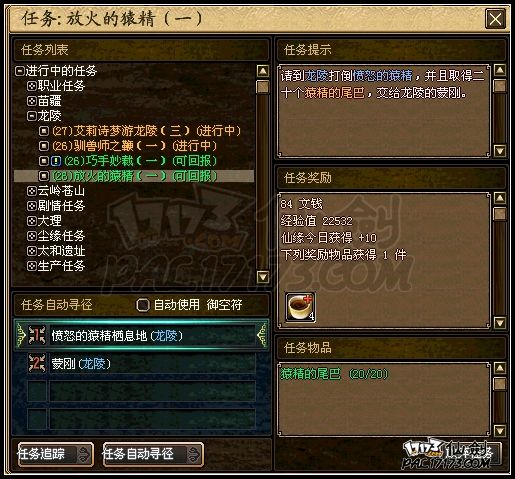Click the up arrow of quest list scrollbar
The image size is (515, 479).
(263, 71)
